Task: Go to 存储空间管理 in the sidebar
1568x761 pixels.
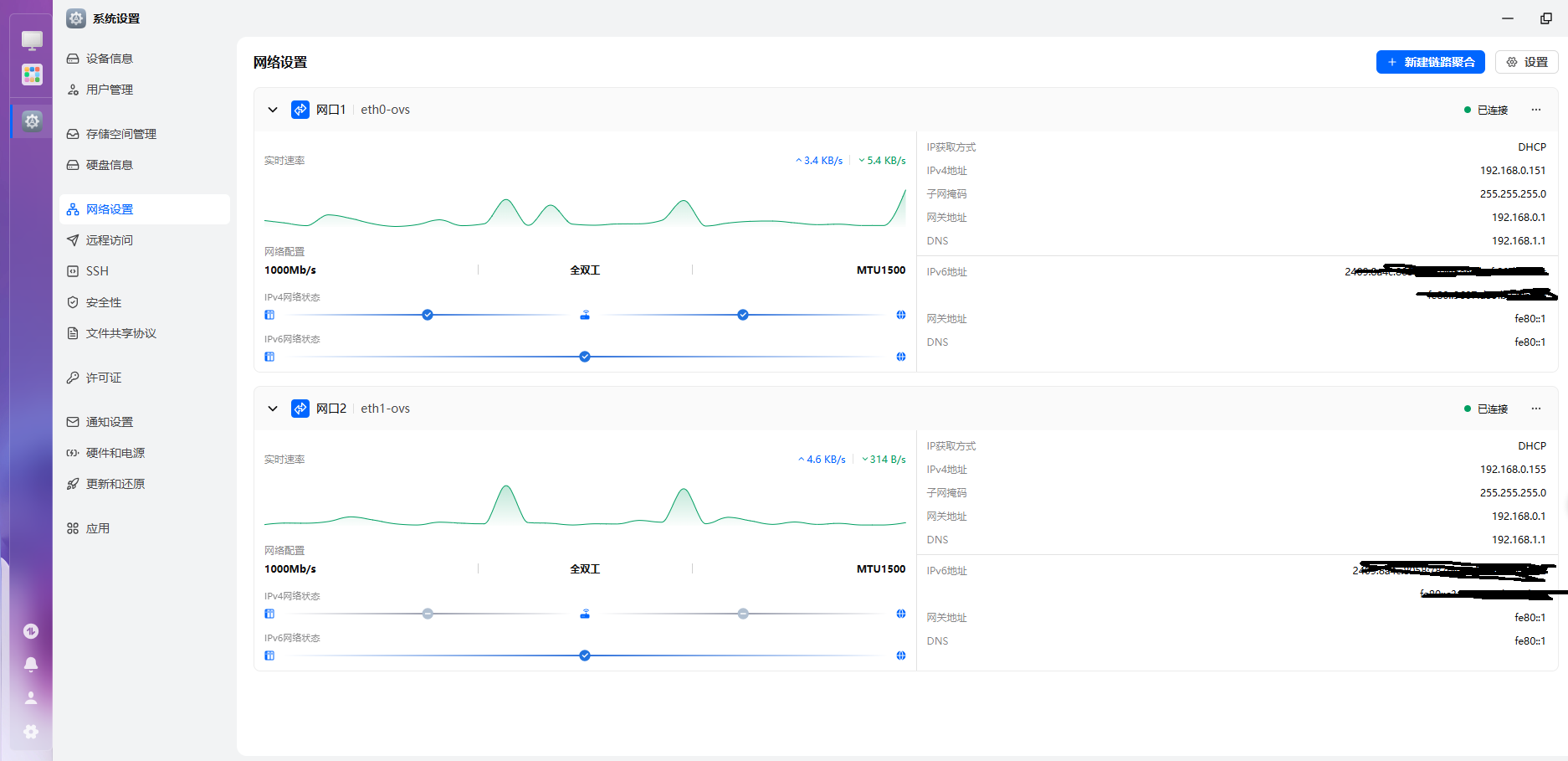Action: coord(120,134)
